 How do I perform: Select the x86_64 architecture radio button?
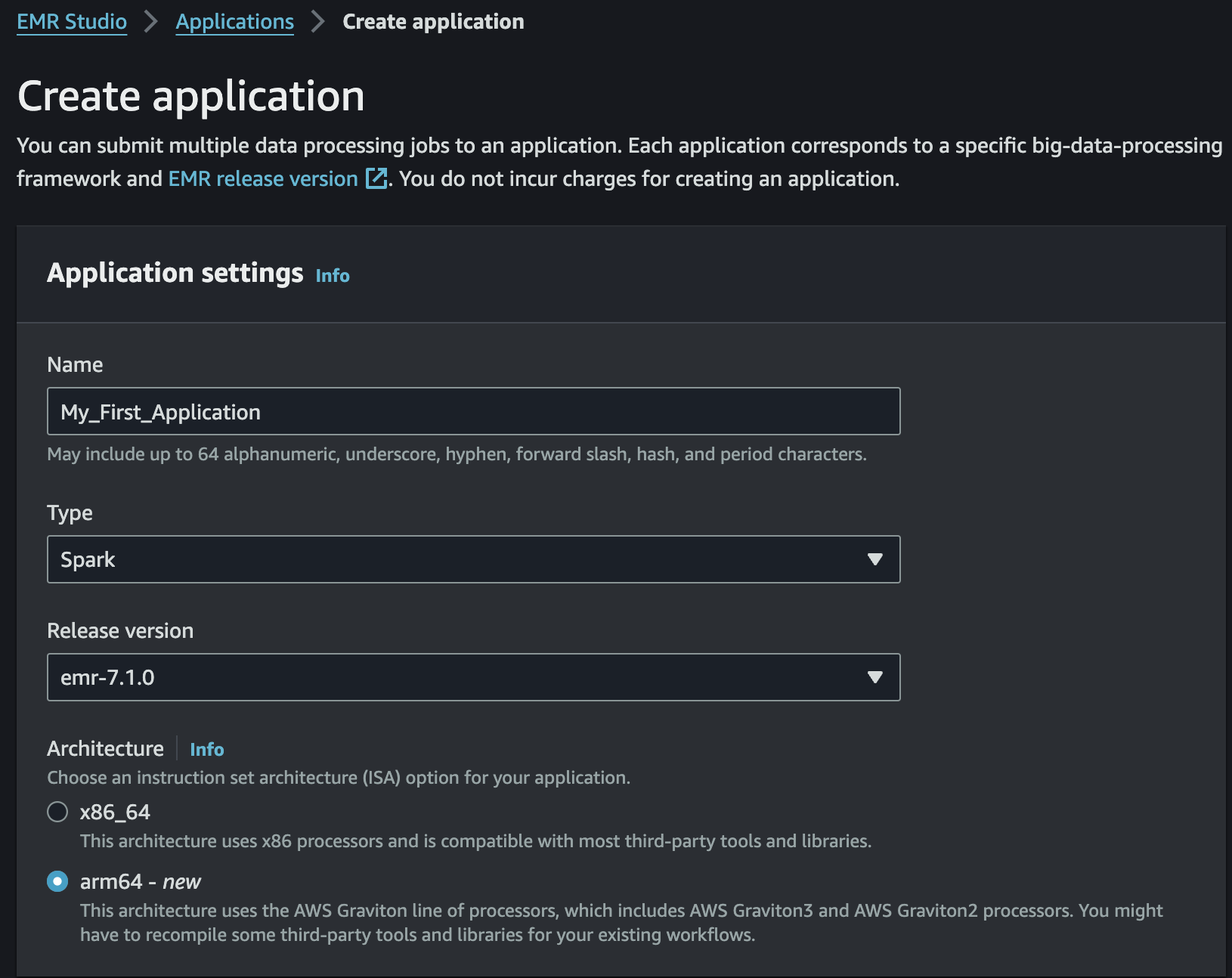[57, 812]
